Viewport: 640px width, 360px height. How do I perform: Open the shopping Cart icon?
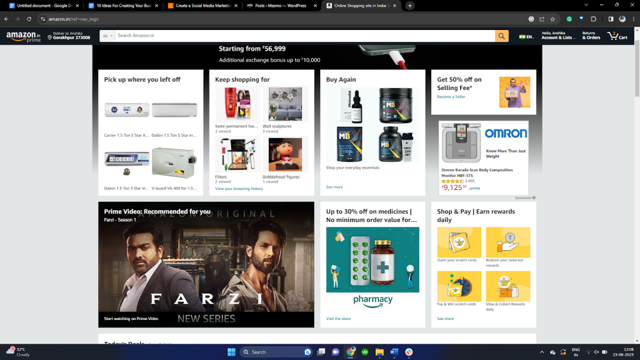[617, 36]
